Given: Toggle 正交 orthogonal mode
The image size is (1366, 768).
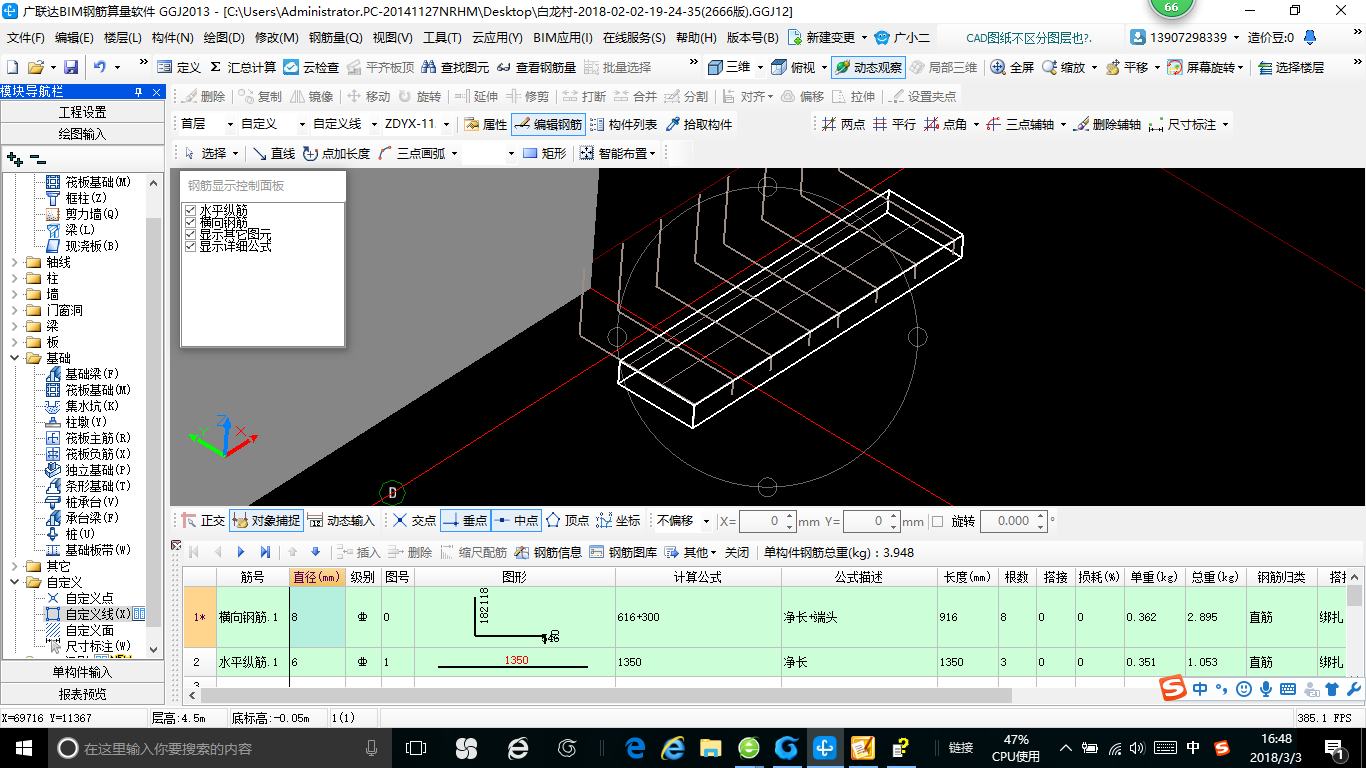Looking at the screenshot, I should pos(204,521).
